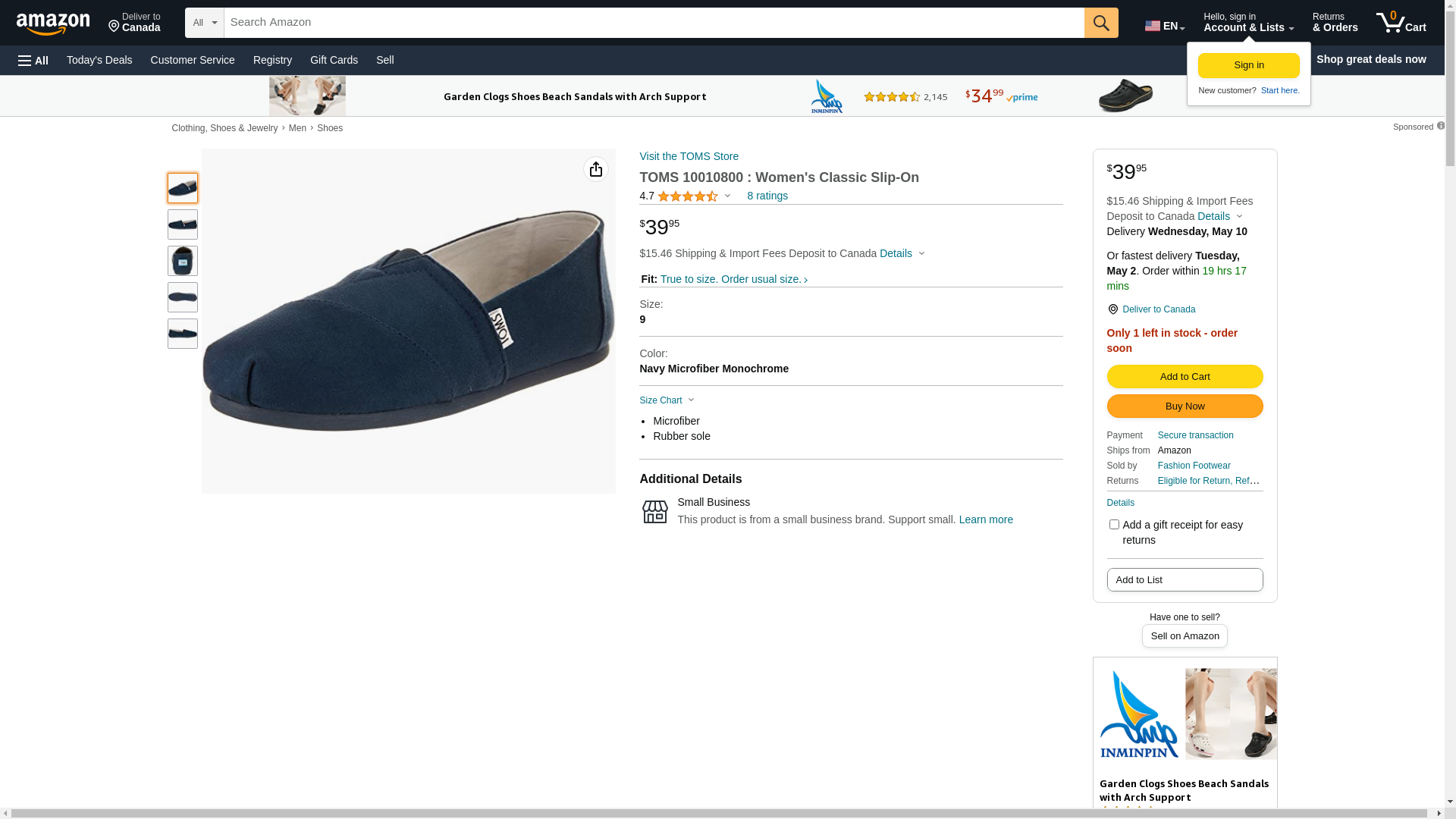Click the magnifying glass search button
This screenshot has width=1456, height=819.
[x=1100, y=23]
